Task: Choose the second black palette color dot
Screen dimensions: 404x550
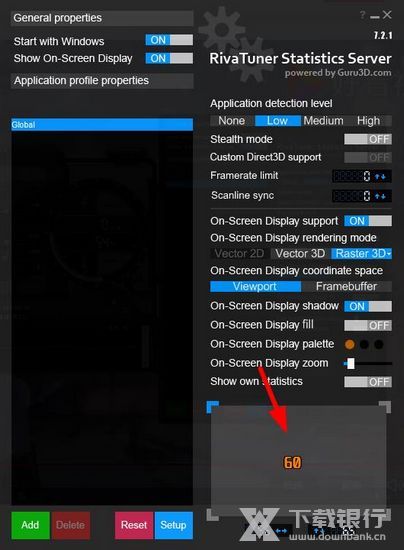Action: (379, 344)
